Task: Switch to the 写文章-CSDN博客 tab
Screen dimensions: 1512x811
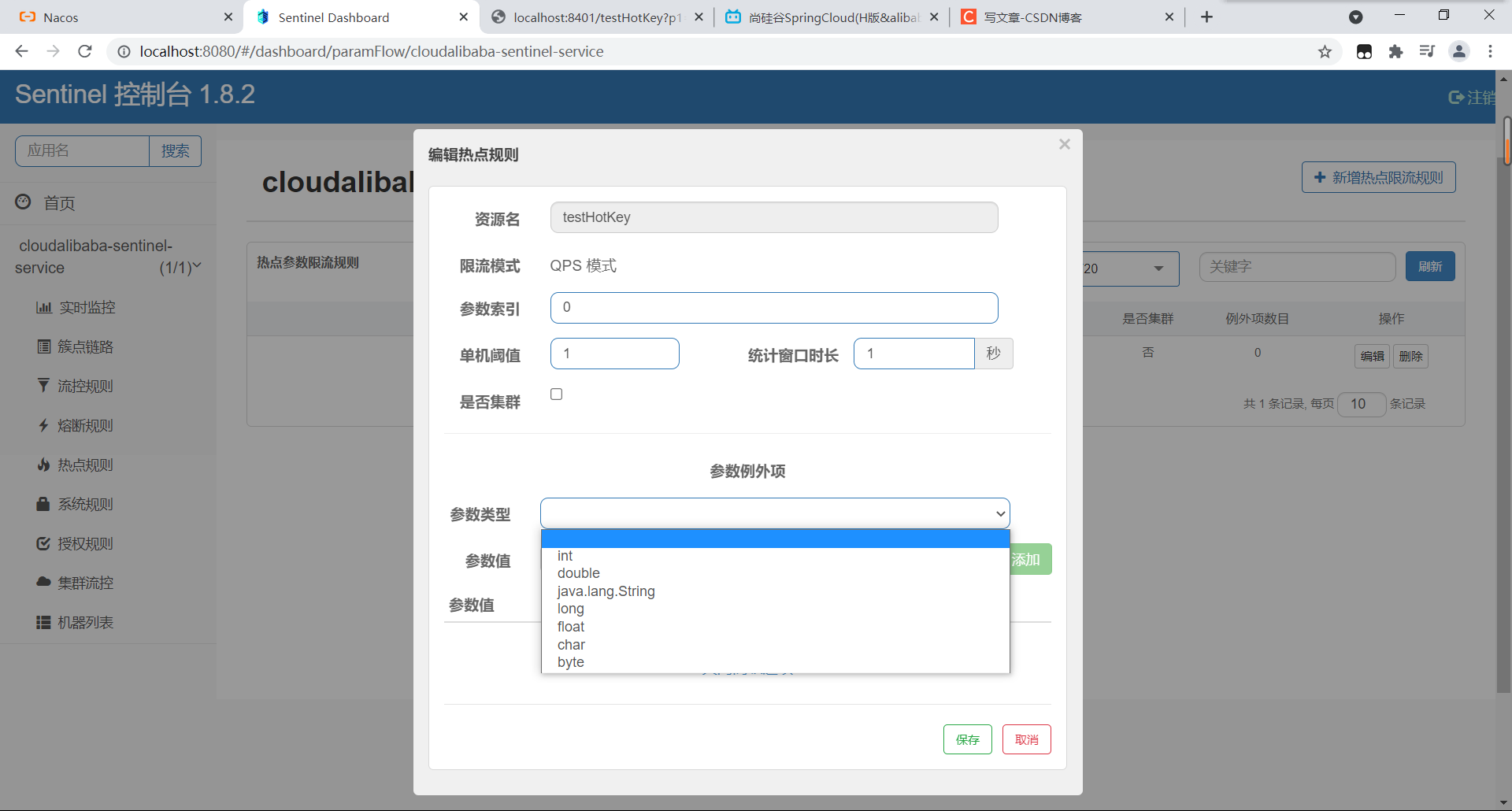Action: [1067, 17]
